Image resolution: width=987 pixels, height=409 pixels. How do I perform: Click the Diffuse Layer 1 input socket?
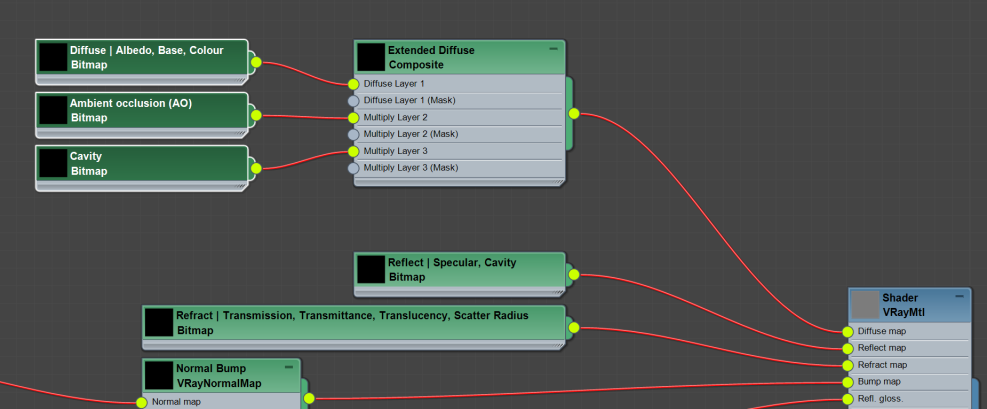point(353,84)
